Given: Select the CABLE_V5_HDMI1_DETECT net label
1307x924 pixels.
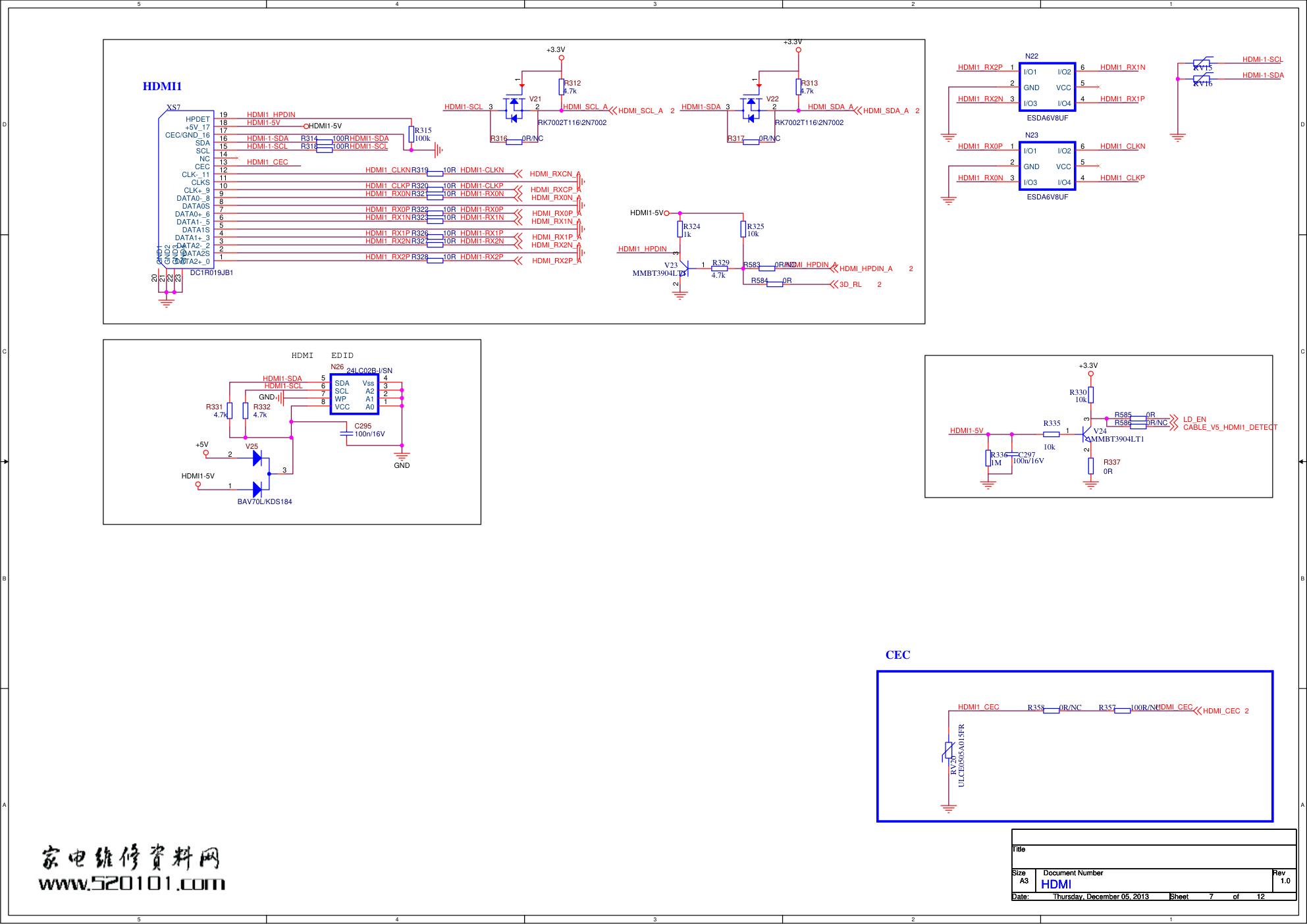Looking at the screenshot, I should [x=1230, y=427].
